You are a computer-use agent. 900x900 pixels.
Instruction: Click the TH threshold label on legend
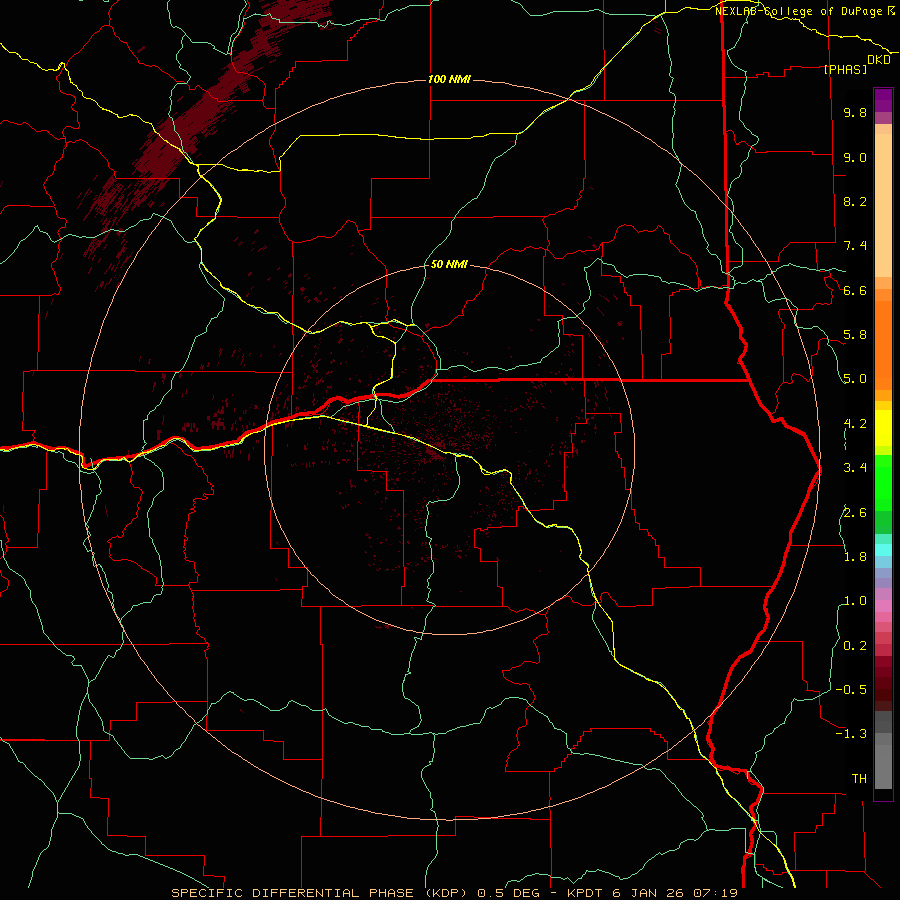click(859, 779)
